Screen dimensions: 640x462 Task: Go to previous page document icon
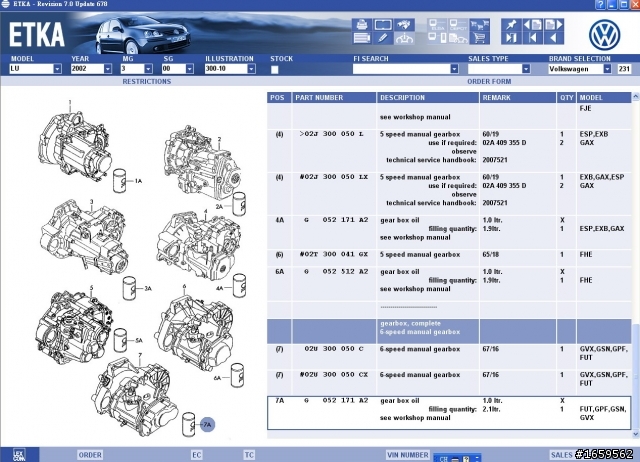533,24
